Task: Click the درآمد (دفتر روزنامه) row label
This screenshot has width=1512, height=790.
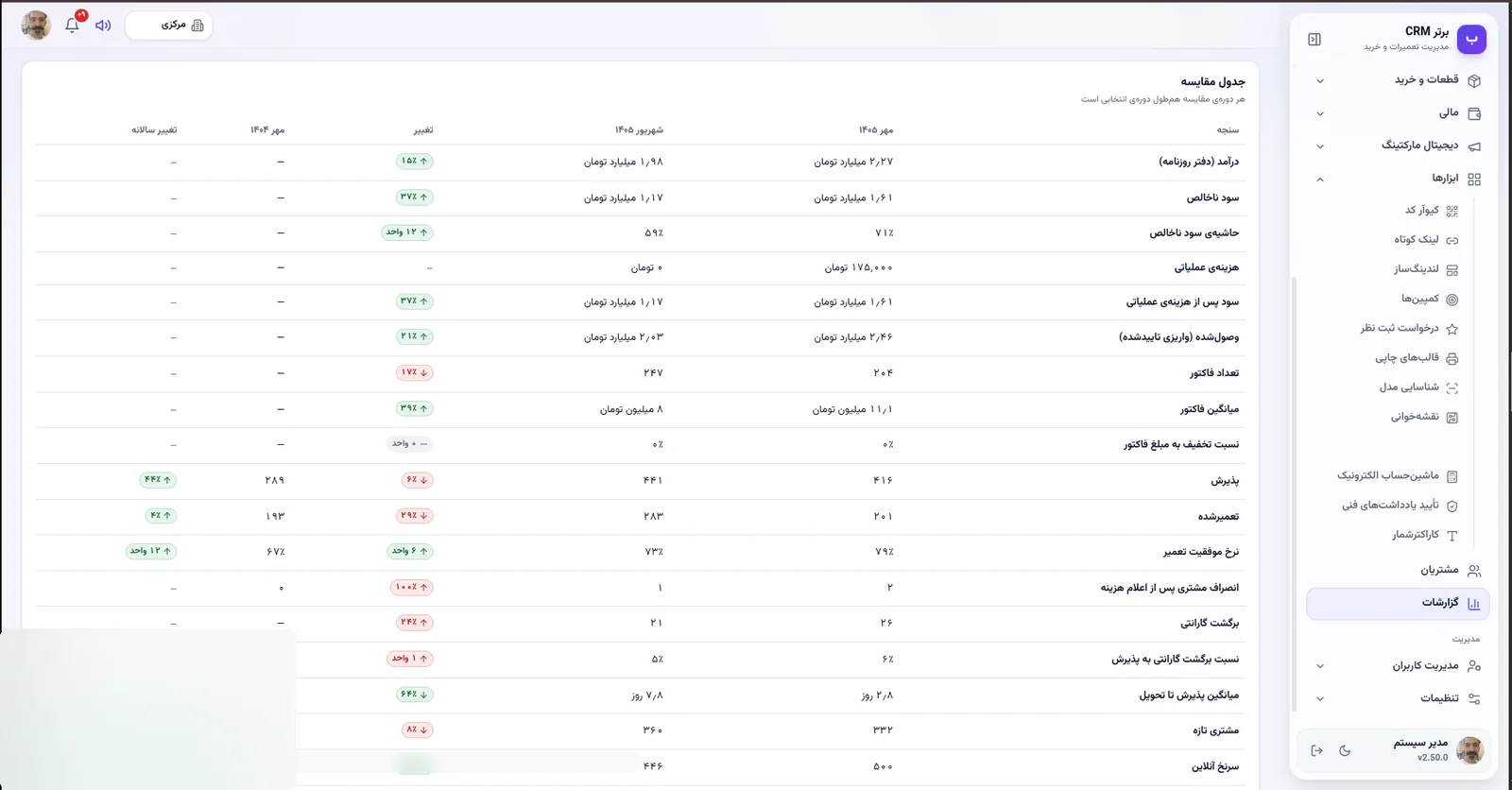Action: (x=1198, y=162)
